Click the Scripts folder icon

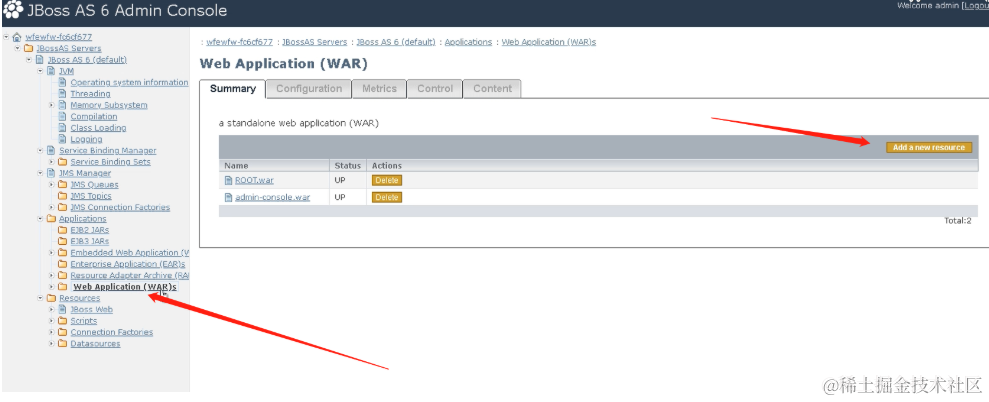62,321
